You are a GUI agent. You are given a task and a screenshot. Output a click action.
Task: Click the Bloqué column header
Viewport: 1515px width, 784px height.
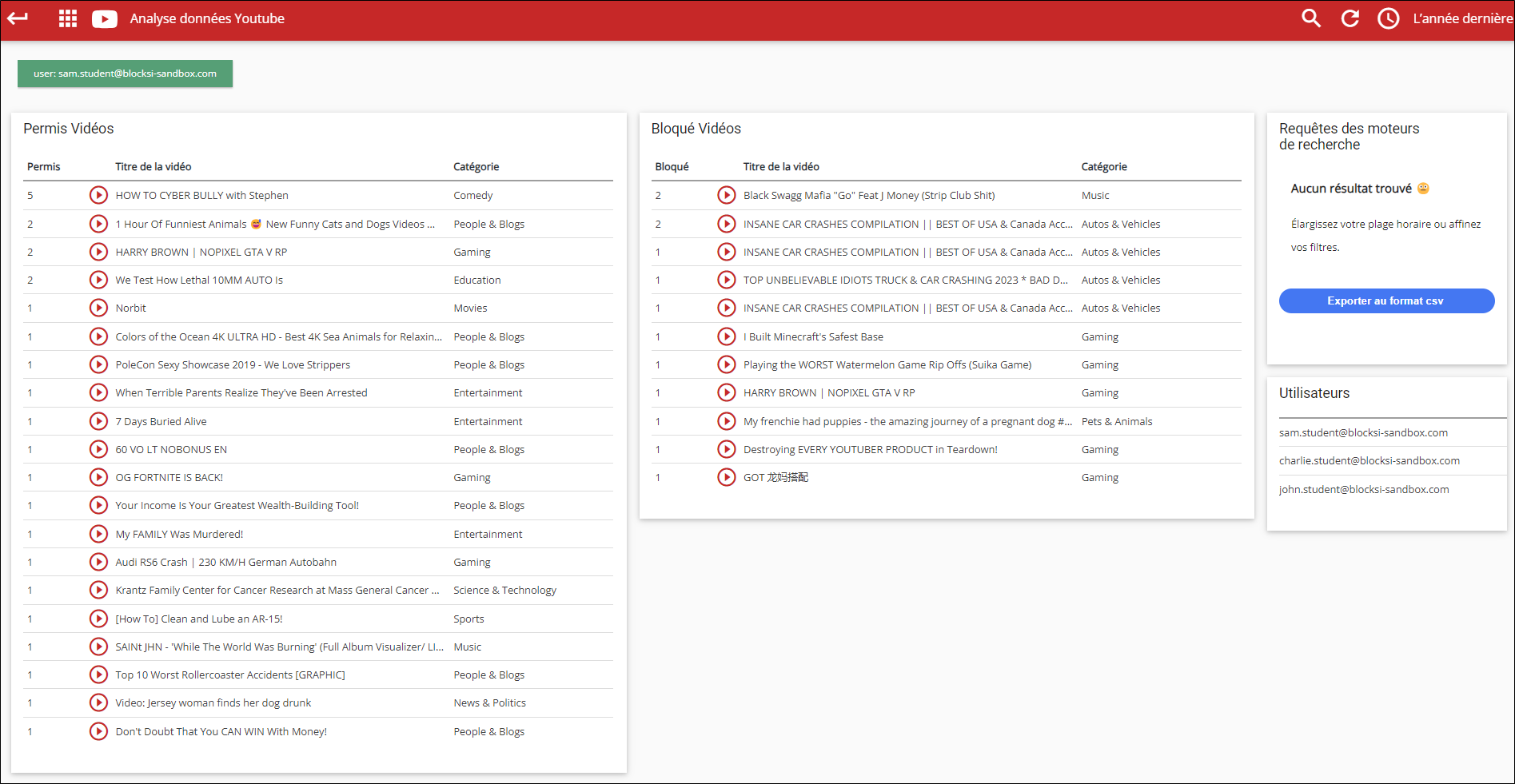coord(672,166)
